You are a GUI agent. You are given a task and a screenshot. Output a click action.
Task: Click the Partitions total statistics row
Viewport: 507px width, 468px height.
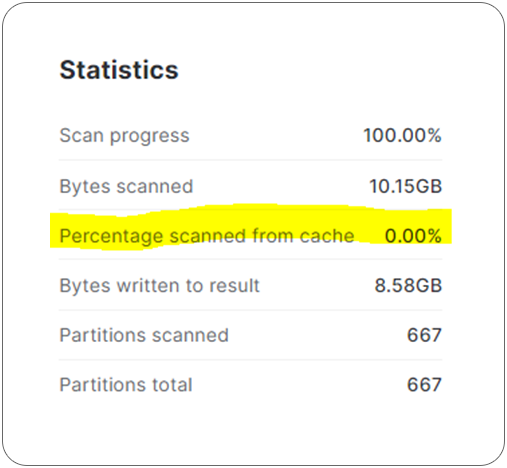pyautogui.click(x=251, y=385)
